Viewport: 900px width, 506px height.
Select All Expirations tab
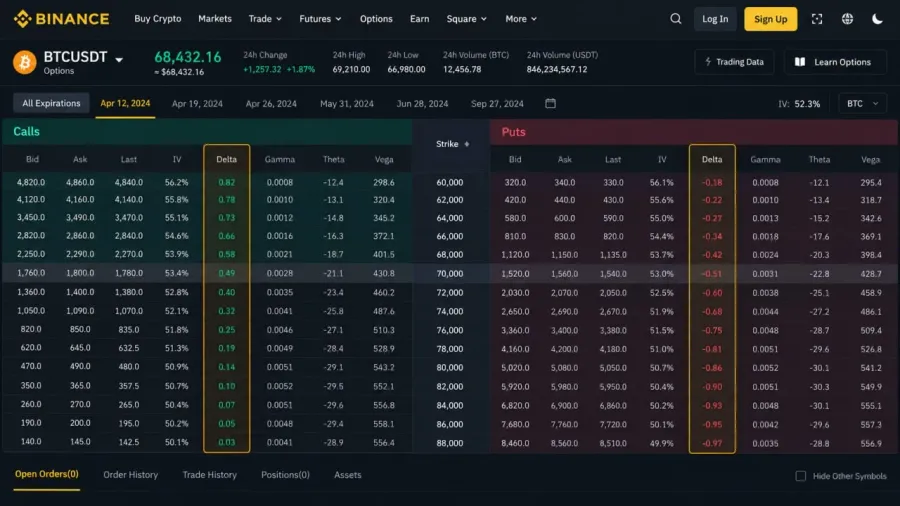pos(51,103)
